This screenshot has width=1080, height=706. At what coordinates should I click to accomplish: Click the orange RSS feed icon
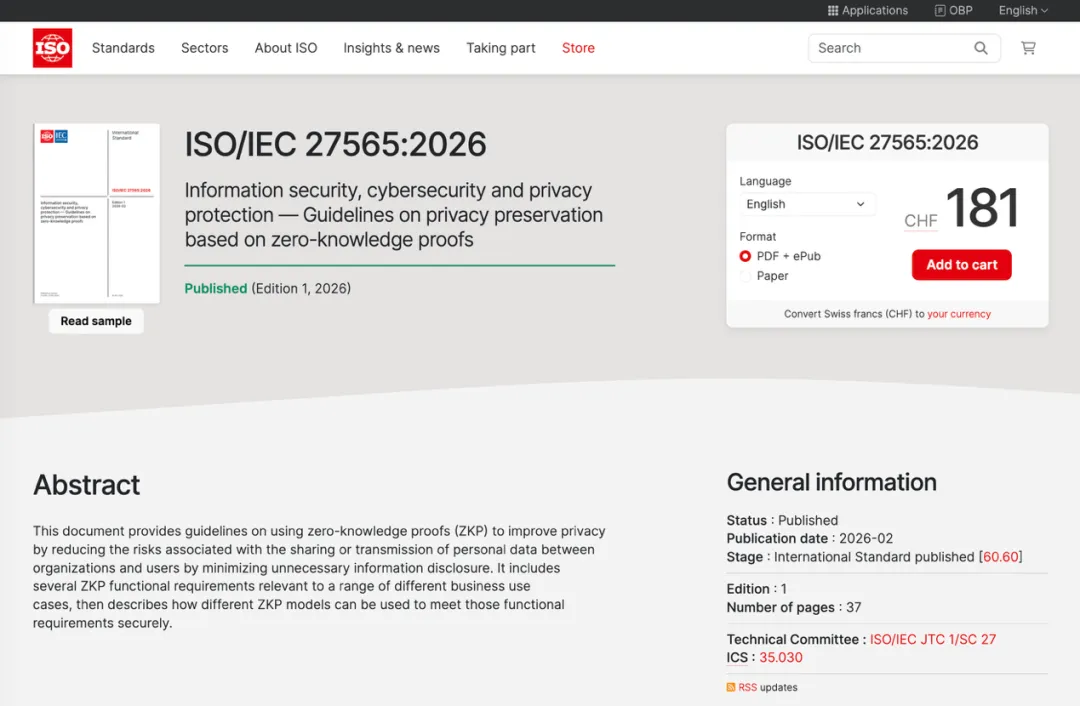coord(731,687)
